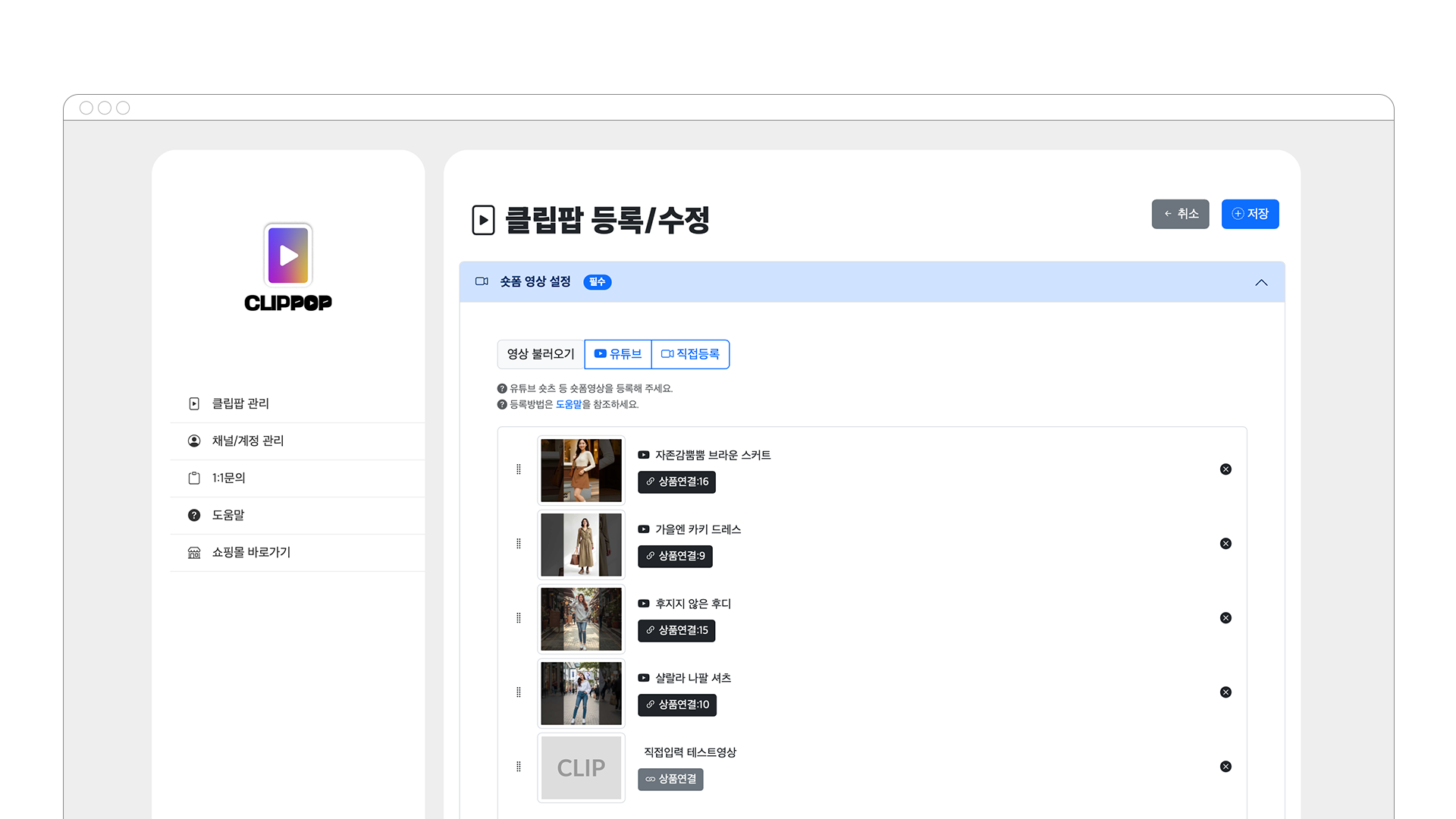Image resolution: width=1456 pixels, height=819 pixels.
Task: Remove the 샬랄라 나팔 셔츠 video
Action: click(x=1225, y=692)
